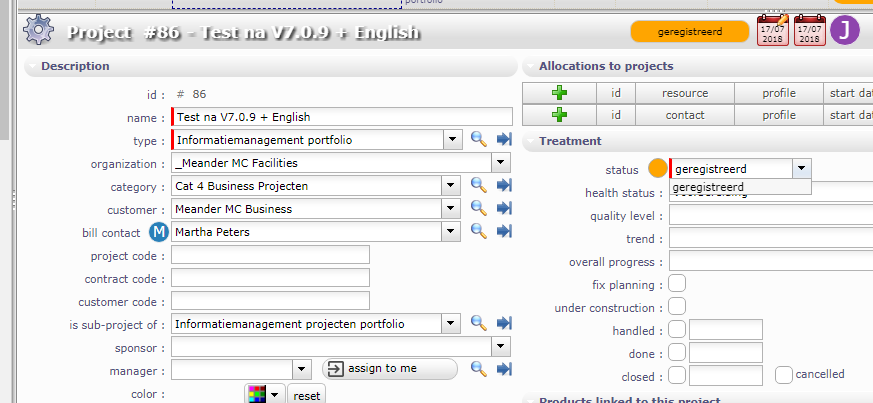The height and width of the screenshot is (403, 873).
Task: Add resource allocation with green plus
Action: point(559,93)
